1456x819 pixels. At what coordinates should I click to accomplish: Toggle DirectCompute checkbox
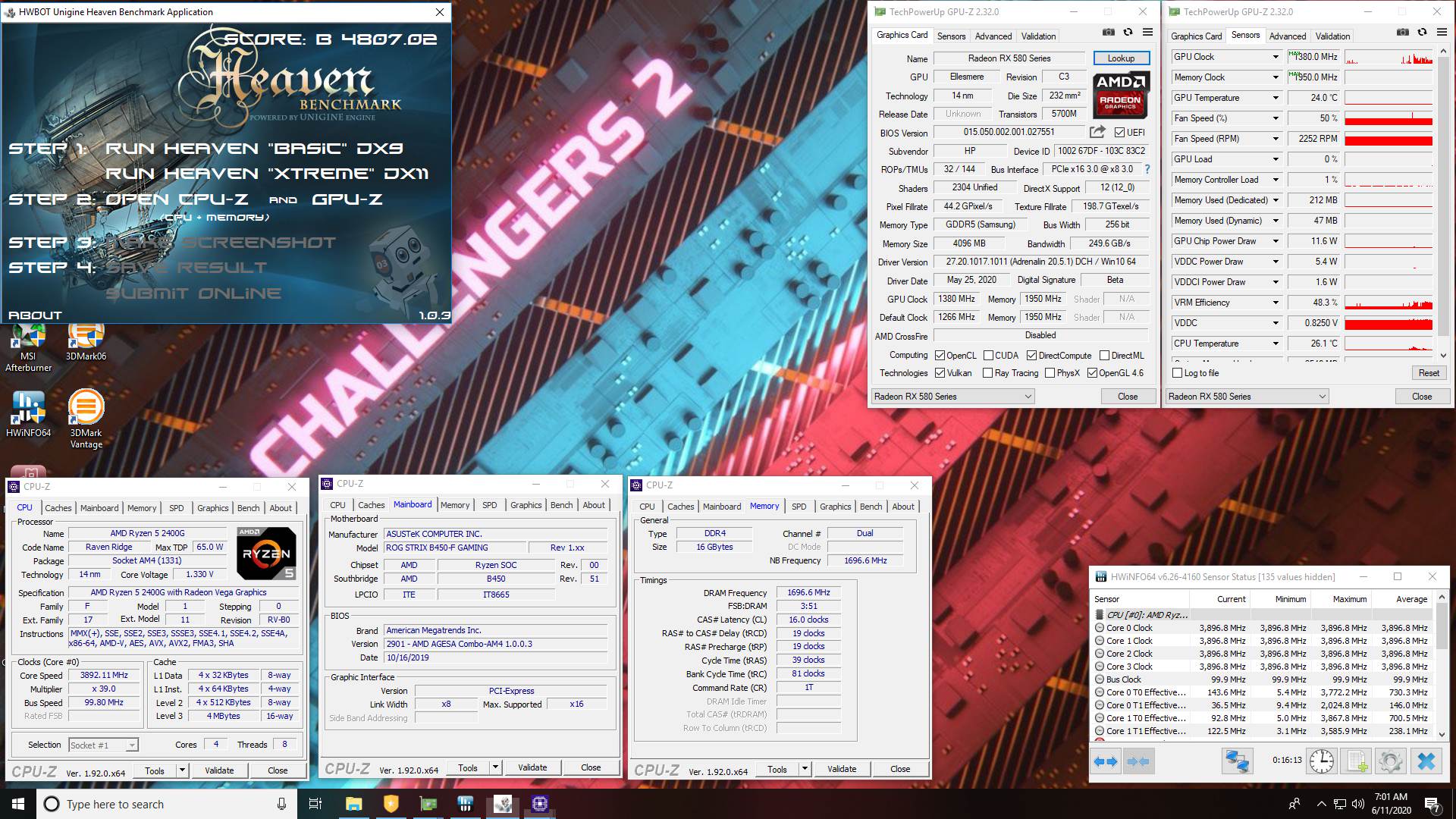(x=1031, y=355)
